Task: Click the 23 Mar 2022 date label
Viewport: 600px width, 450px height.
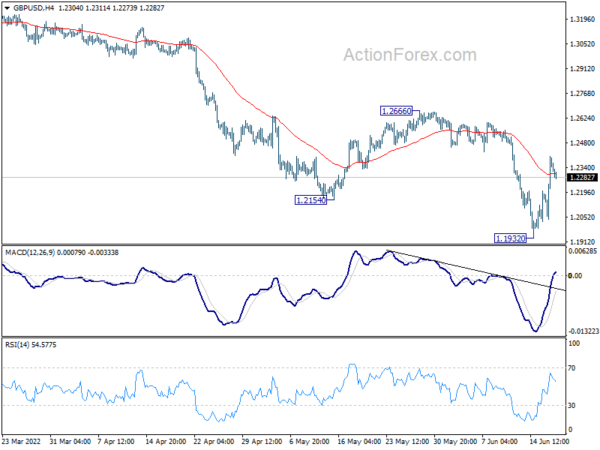Action: point(21,442)
